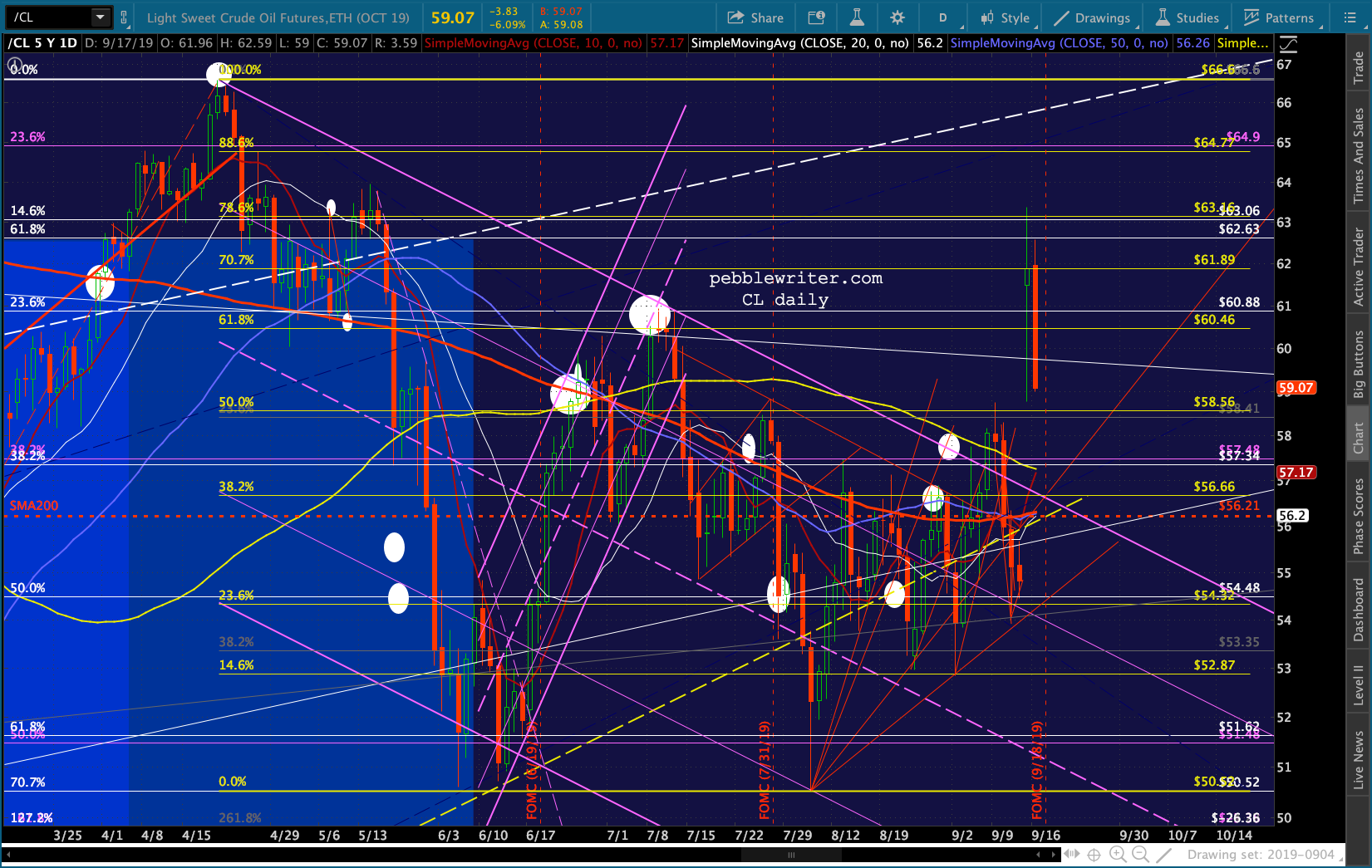Click the /CL 5 Y 1D chart title
Viewport: 1372px width, 868px height.
coord(43,43)
